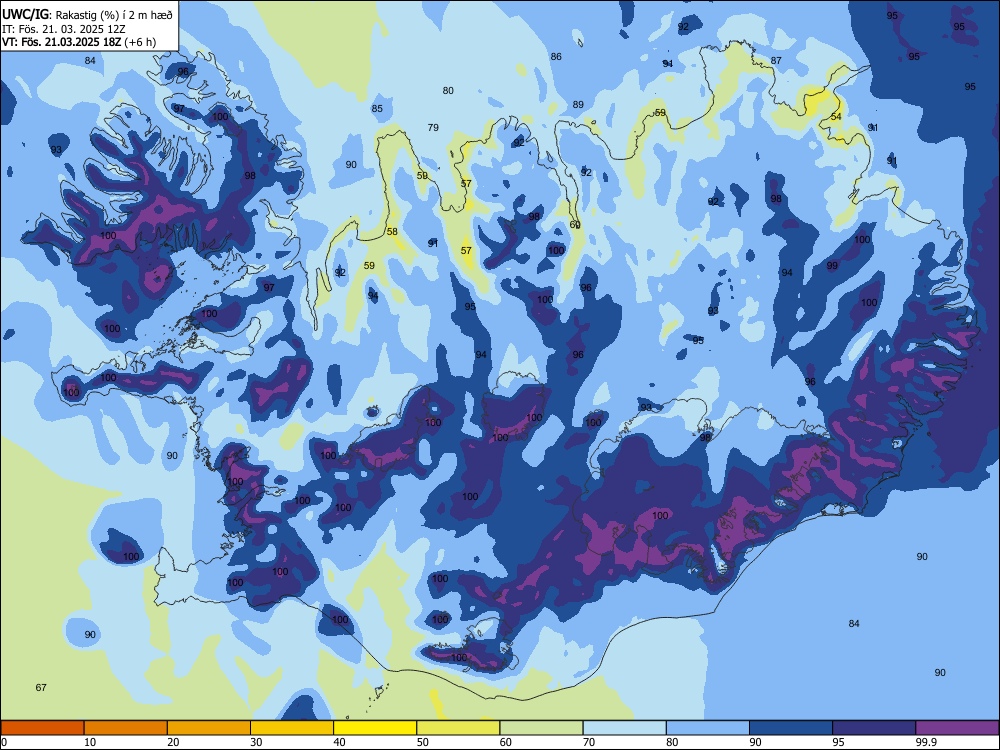Click the humidity value '85' on the map
Viewport: 1000px width, 750px height.
377,108
